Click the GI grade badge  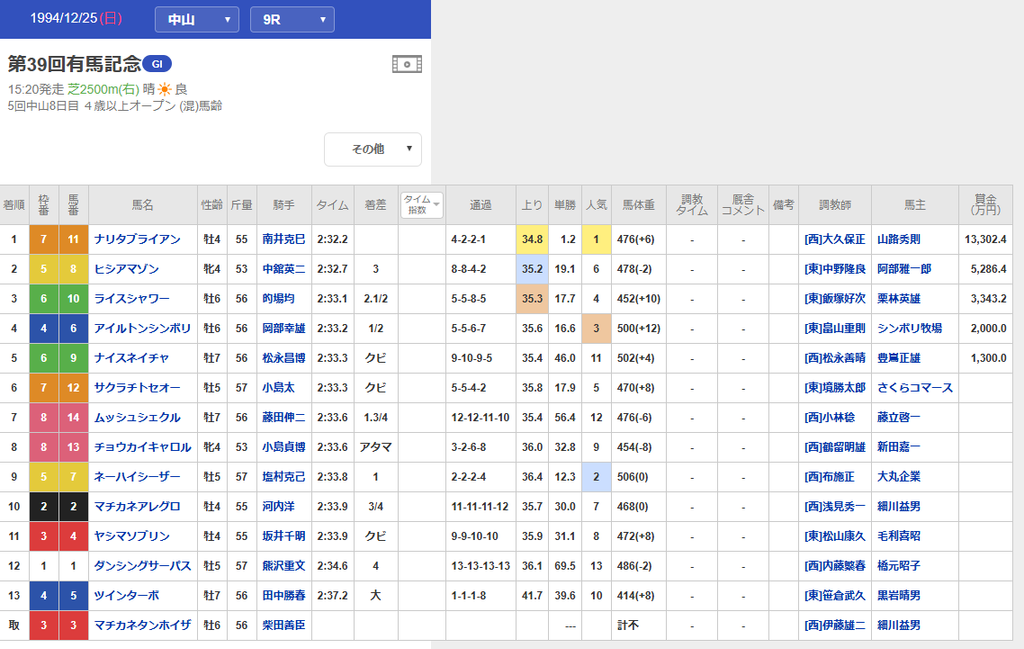(157, 64)
